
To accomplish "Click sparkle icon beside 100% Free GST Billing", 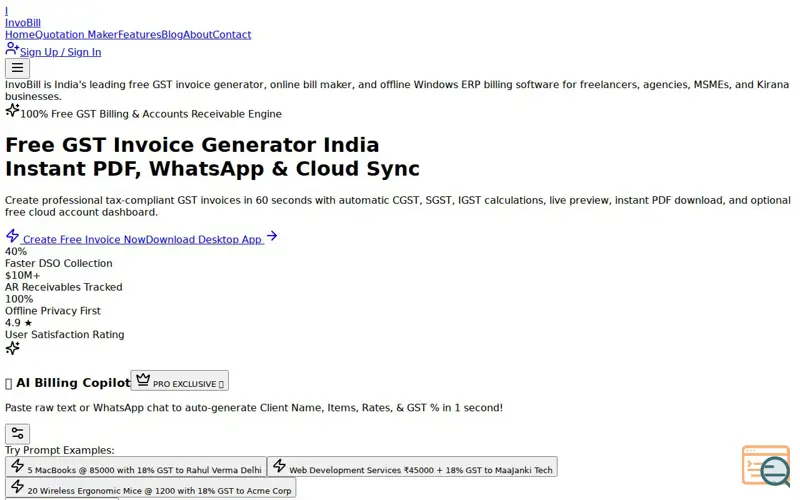I will click(12, 110).
